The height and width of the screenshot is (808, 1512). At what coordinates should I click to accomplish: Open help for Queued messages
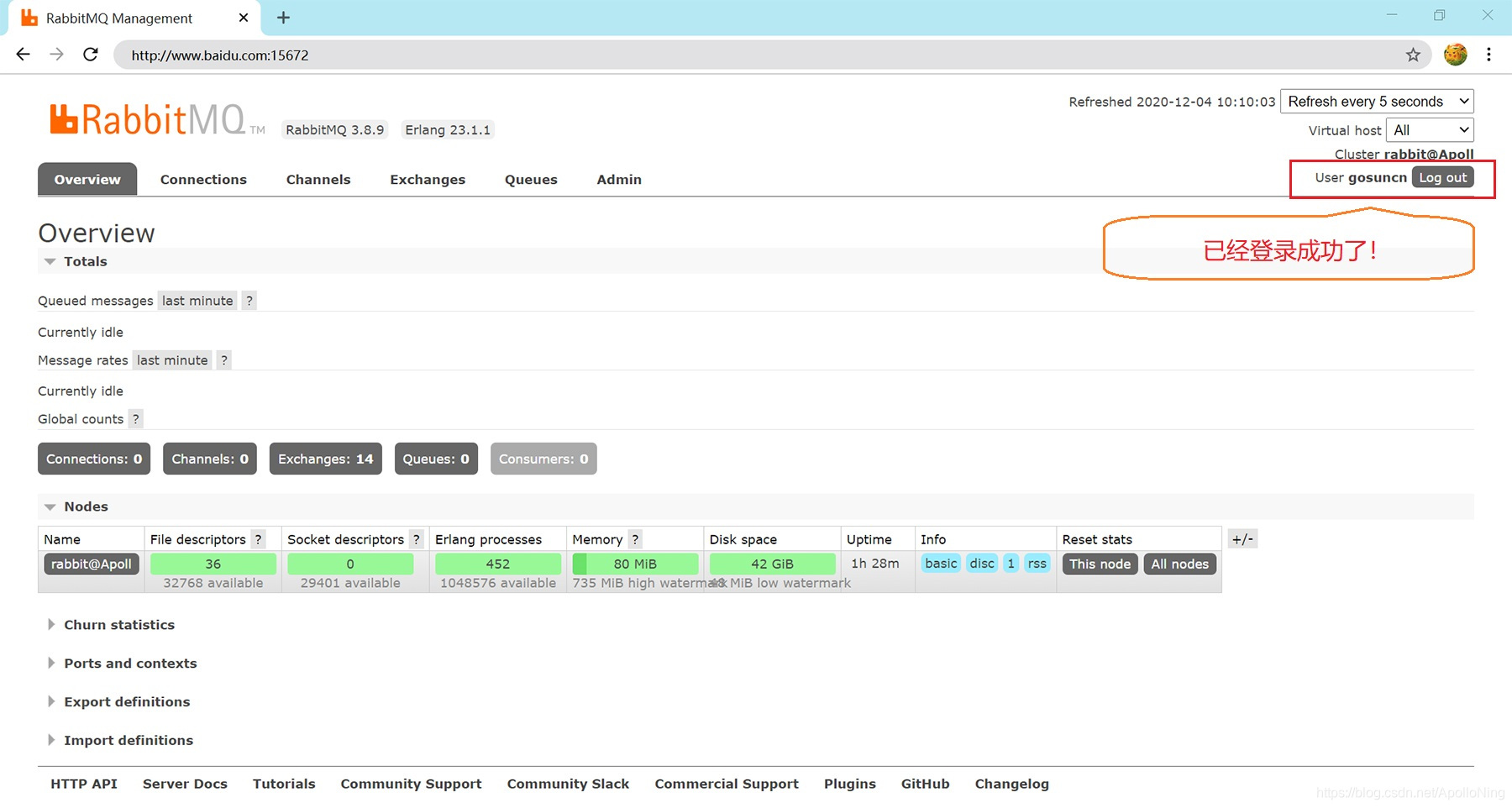[x=249, y=301]
